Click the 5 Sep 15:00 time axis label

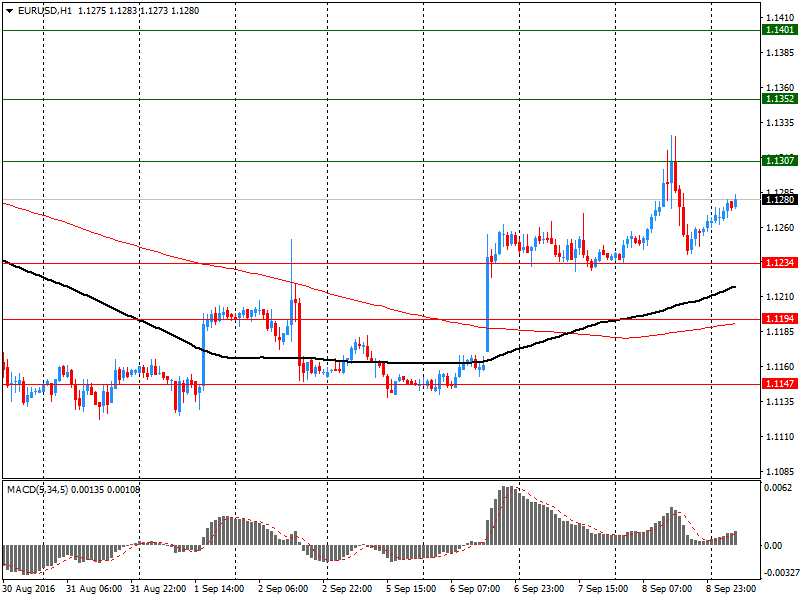click(x=411, y=589)
